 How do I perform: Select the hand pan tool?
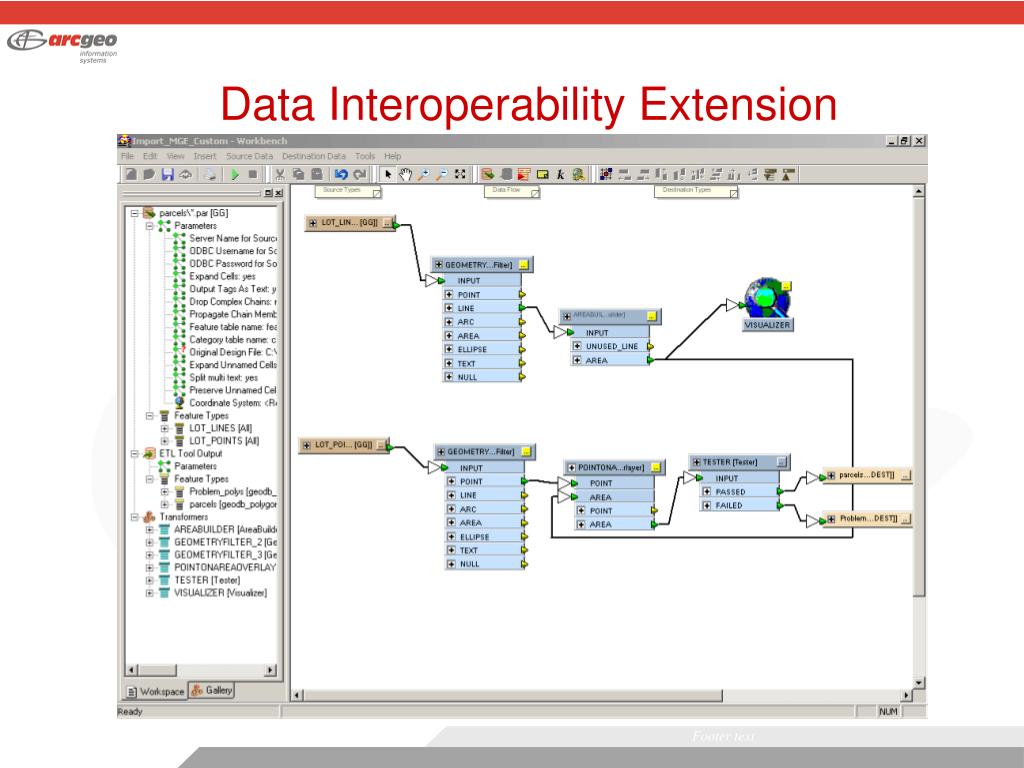(406, 174)
